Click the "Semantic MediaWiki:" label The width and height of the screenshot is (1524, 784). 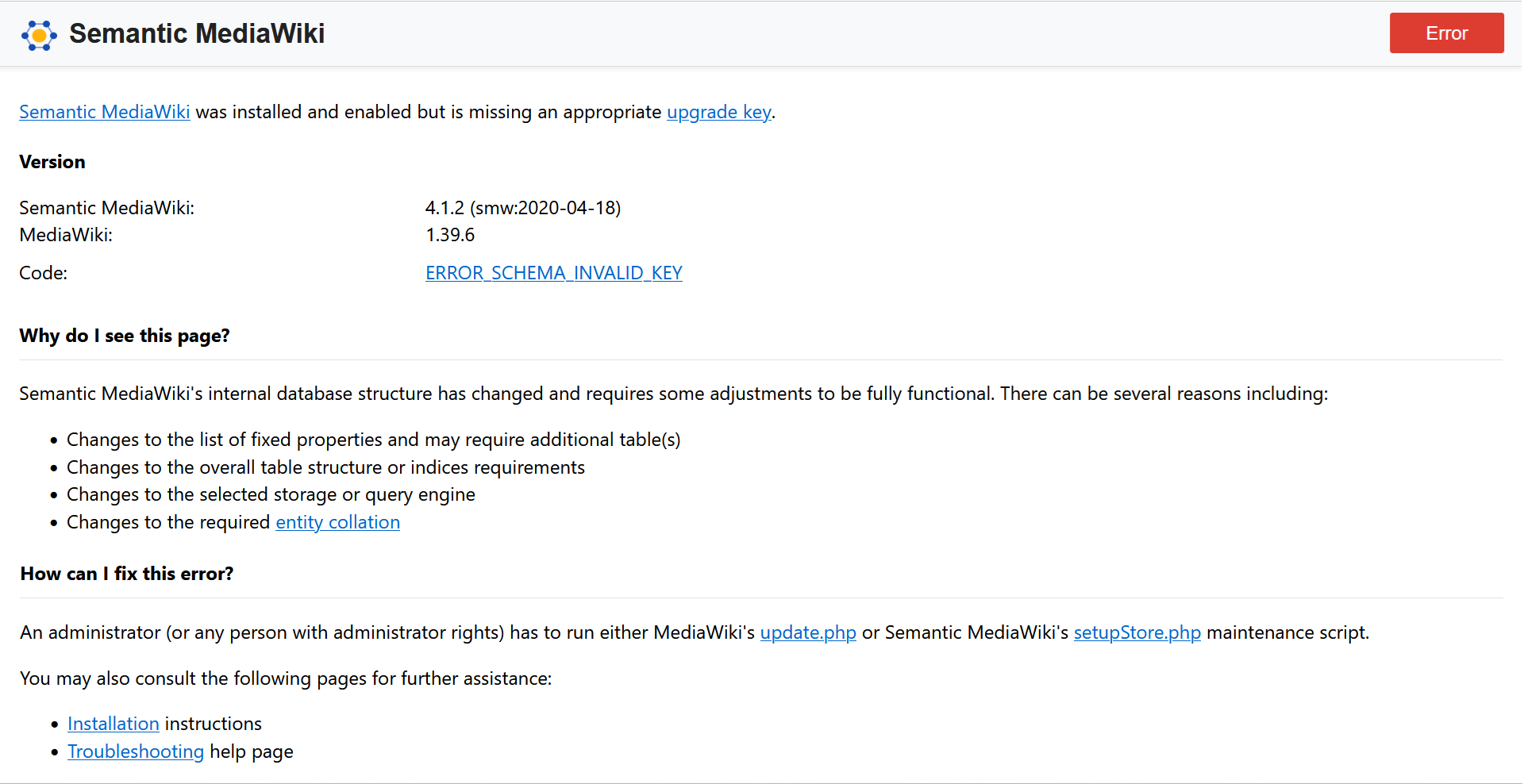click(x=106, y=208)
